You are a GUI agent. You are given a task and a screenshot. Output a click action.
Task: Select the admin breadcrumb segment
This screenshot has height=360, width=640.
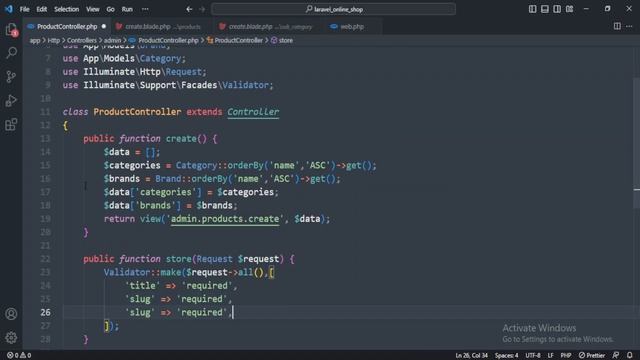112,40
